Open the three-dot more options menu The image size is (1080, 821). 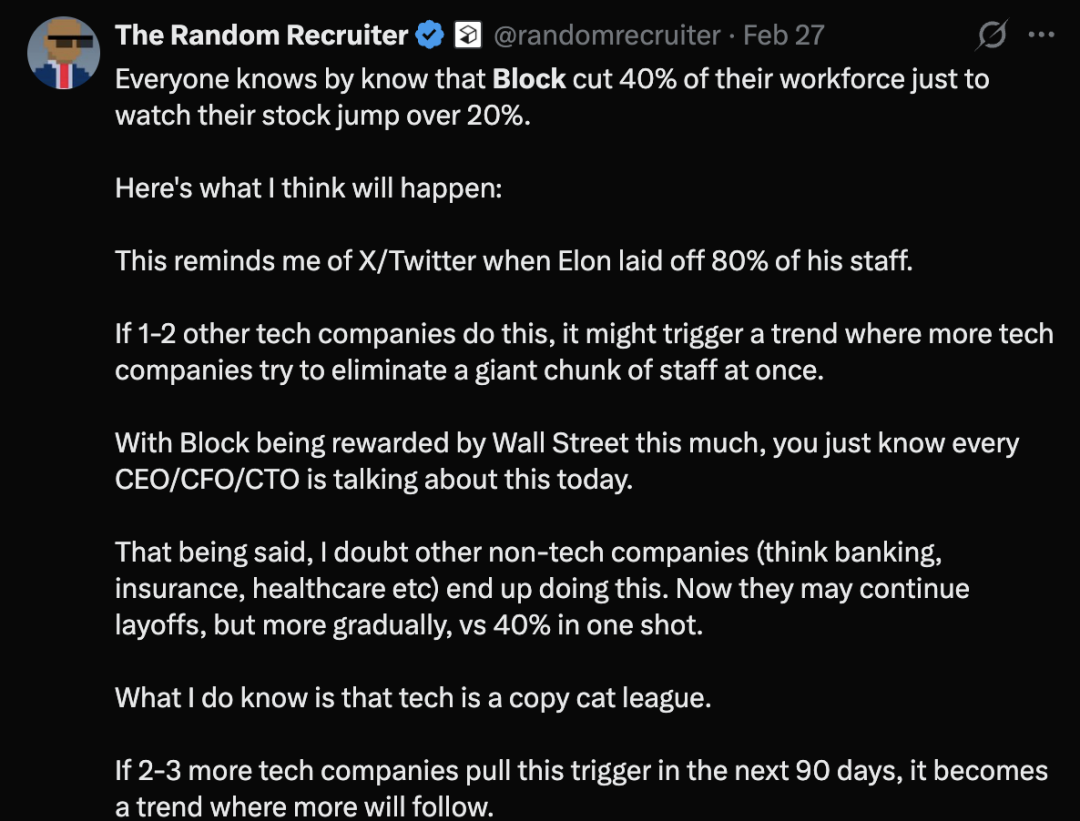[x=1041, y=35]
